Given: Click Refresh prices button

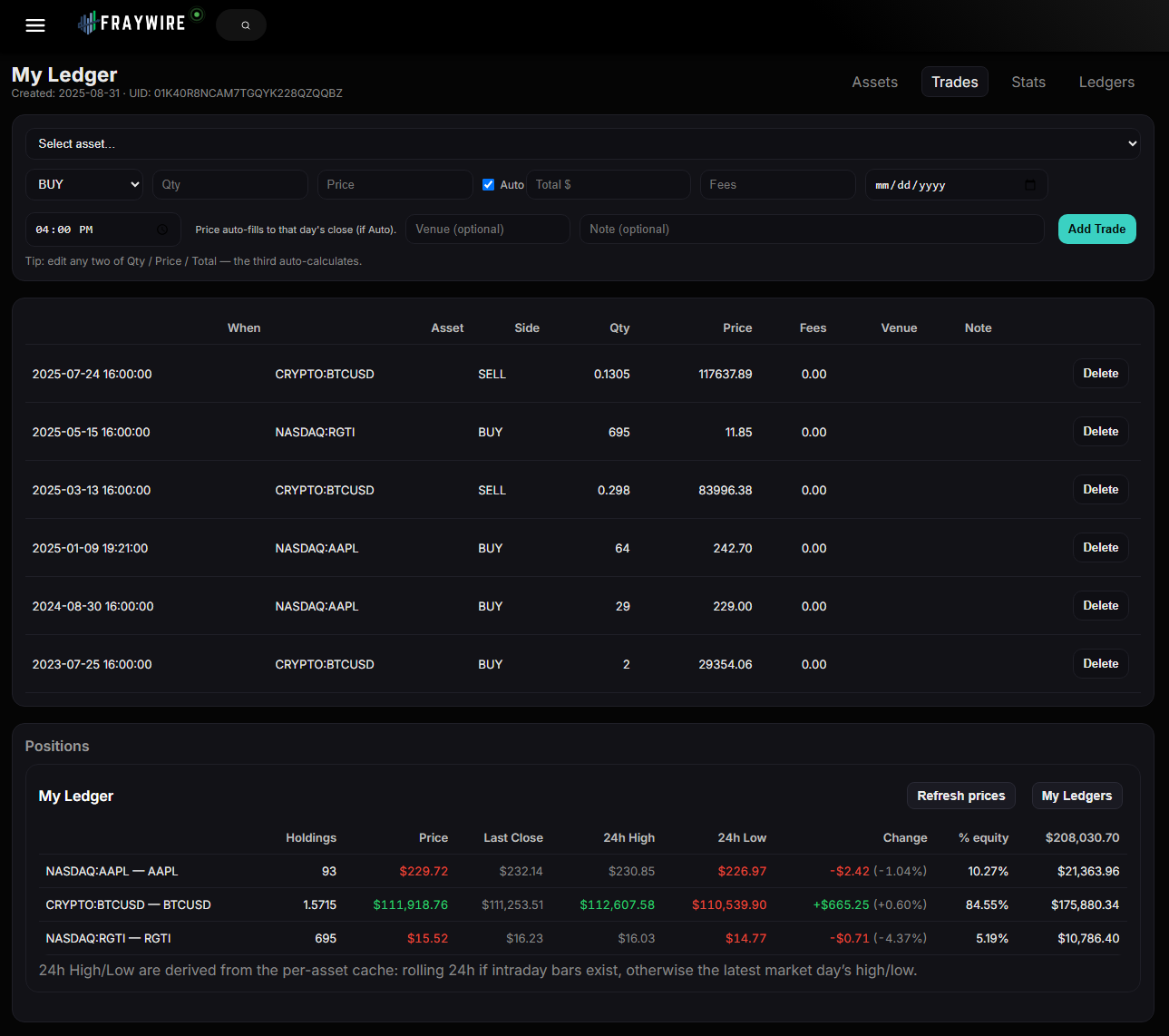Looking at the screenshot, I should (x=960, y=796).
